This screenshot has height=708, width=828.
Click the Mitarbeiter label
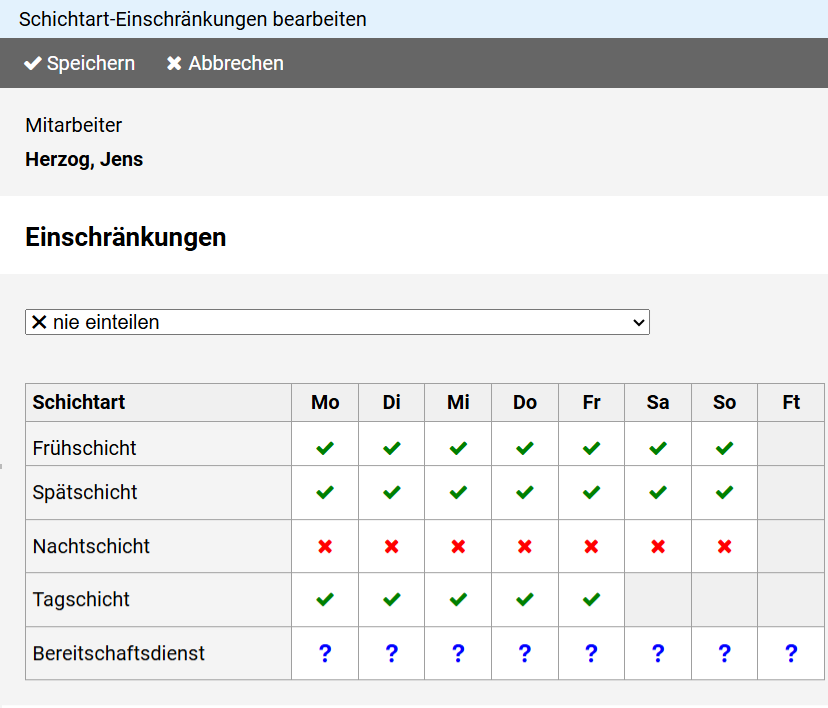coord(73,126)
